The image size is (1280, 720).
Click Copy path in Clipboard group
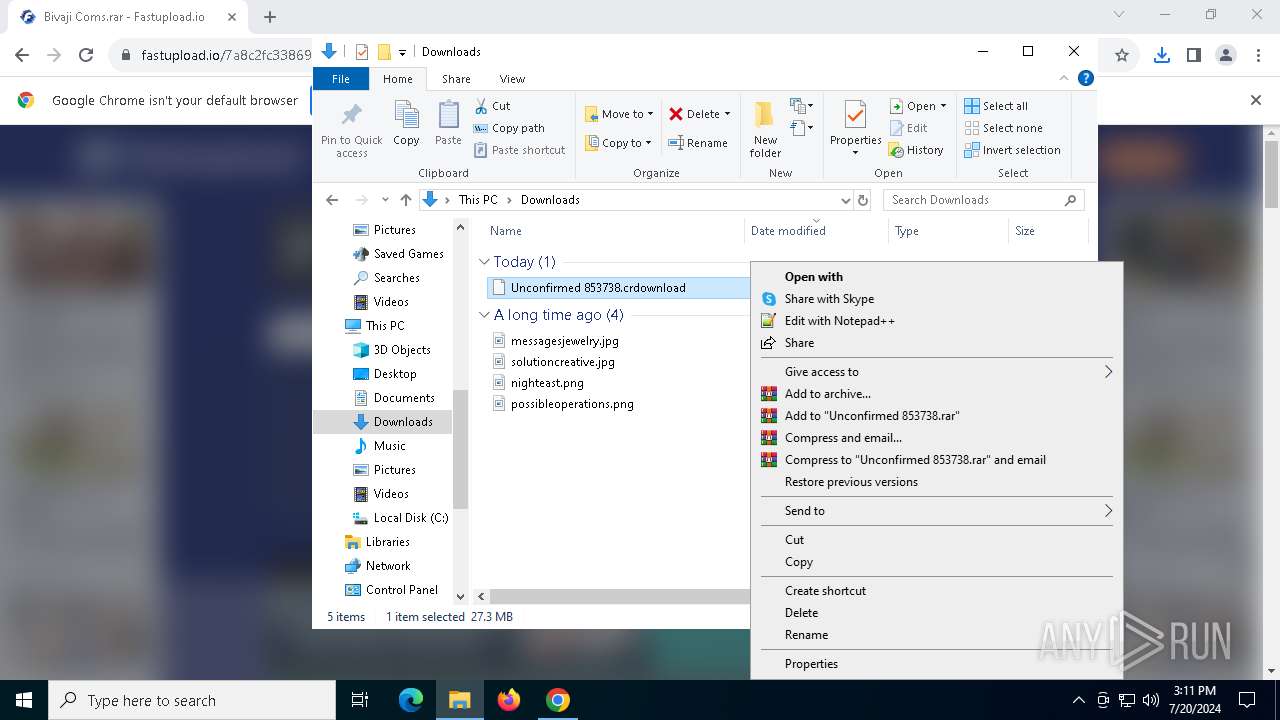[x=509, y=128]
